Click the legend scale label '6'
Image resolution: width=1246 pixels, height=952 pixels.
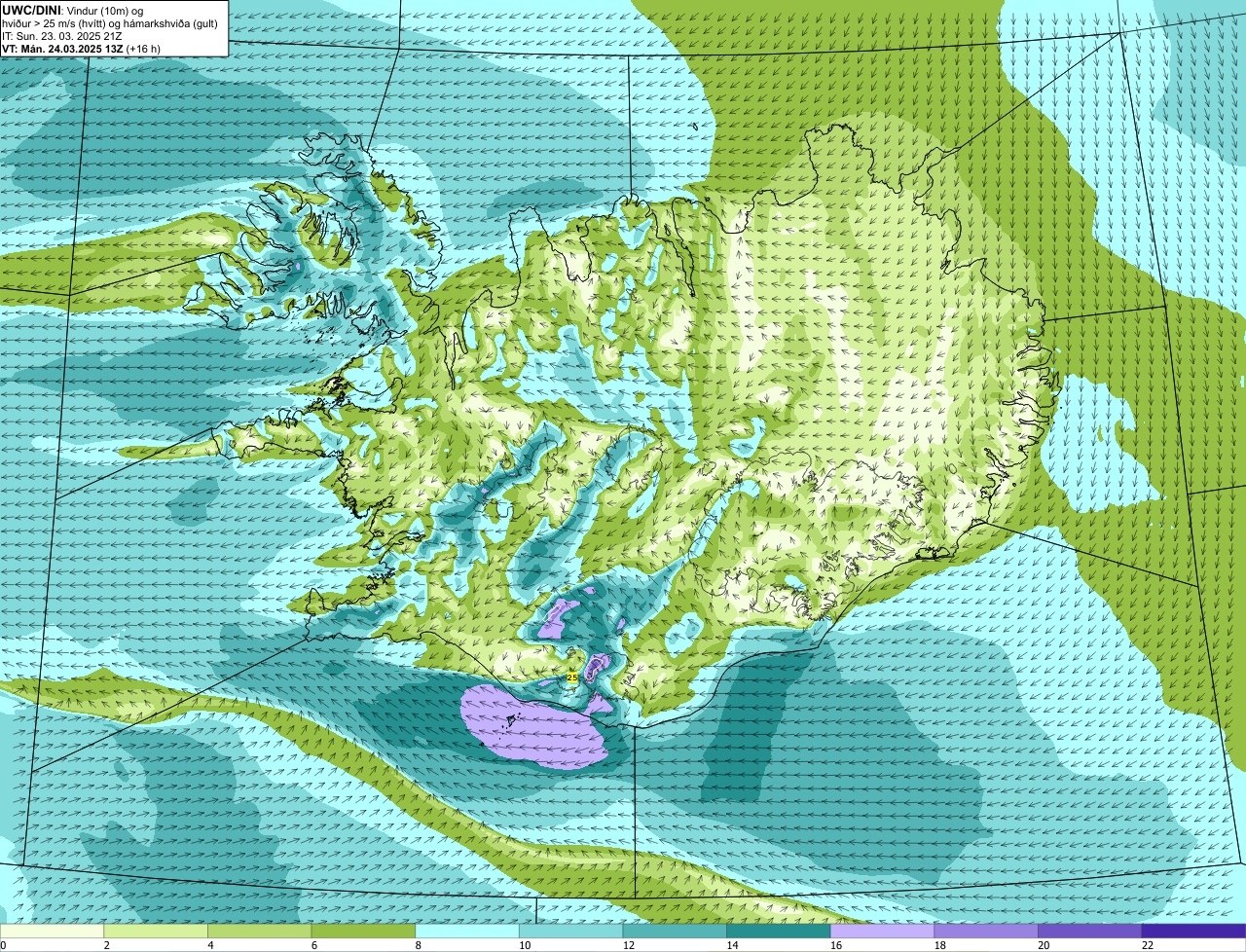pyautogui.click(x=313, y=945)
